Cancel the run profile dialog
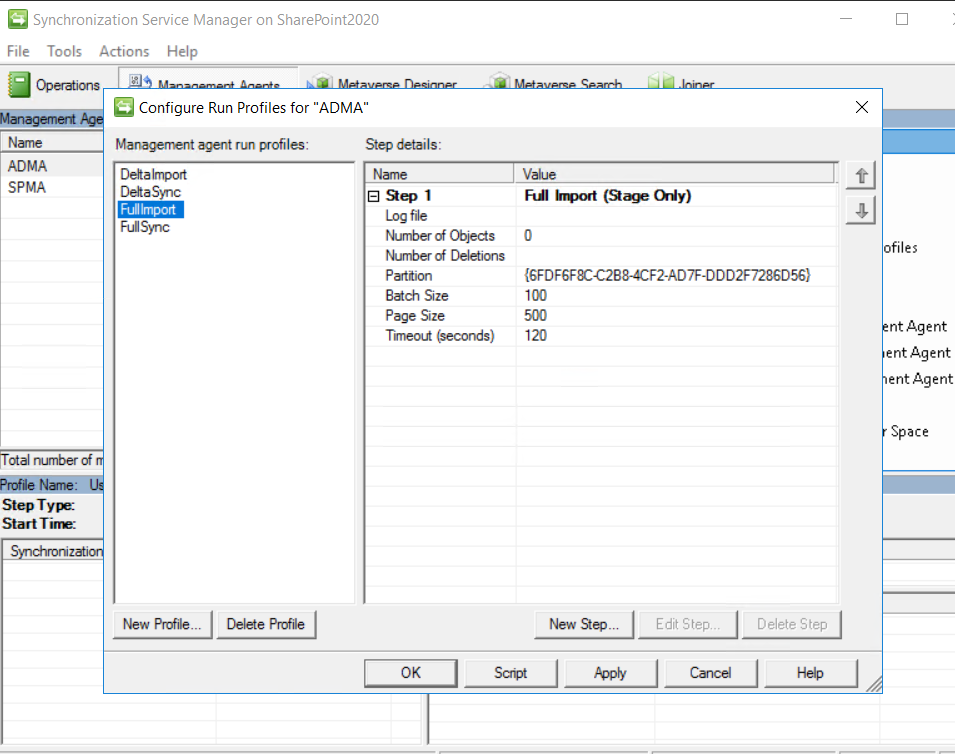955x754 pixels. click(x=710, y=673)
